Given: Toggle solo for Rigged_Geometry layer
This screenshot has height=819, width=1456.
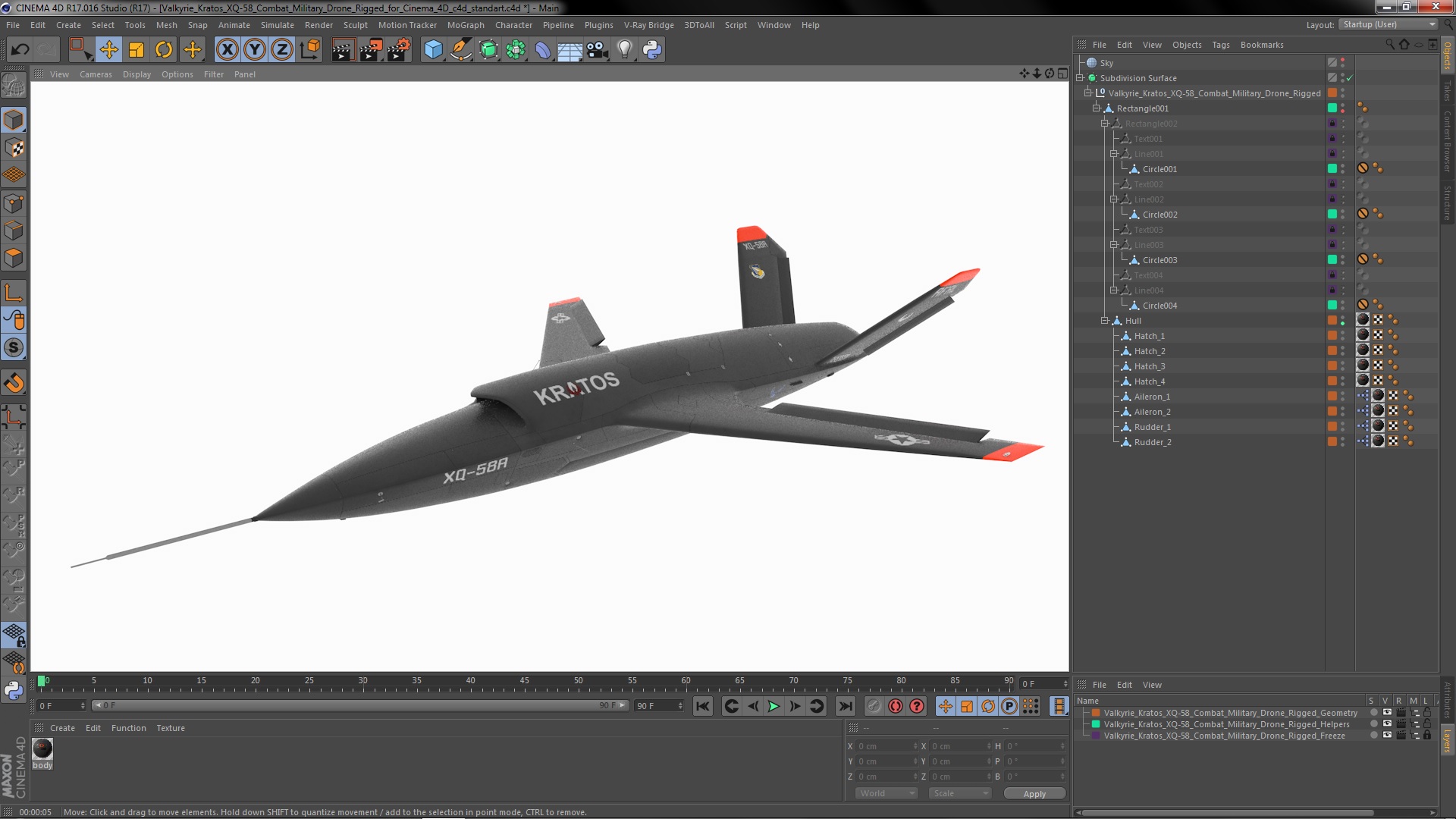Looking at the screenshot, I should pos(1373,713).
